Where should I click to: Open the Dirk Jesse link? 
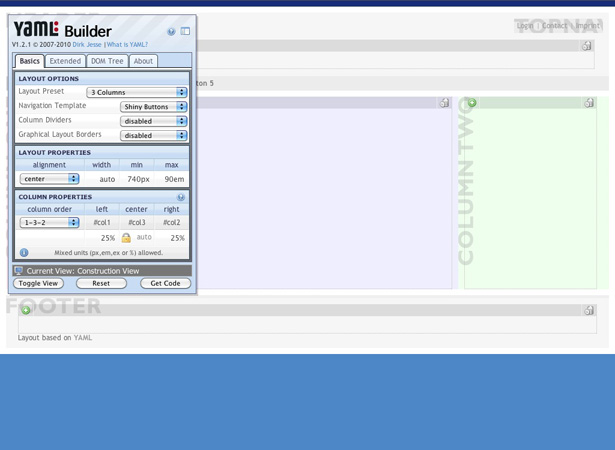tap(87, 45)
